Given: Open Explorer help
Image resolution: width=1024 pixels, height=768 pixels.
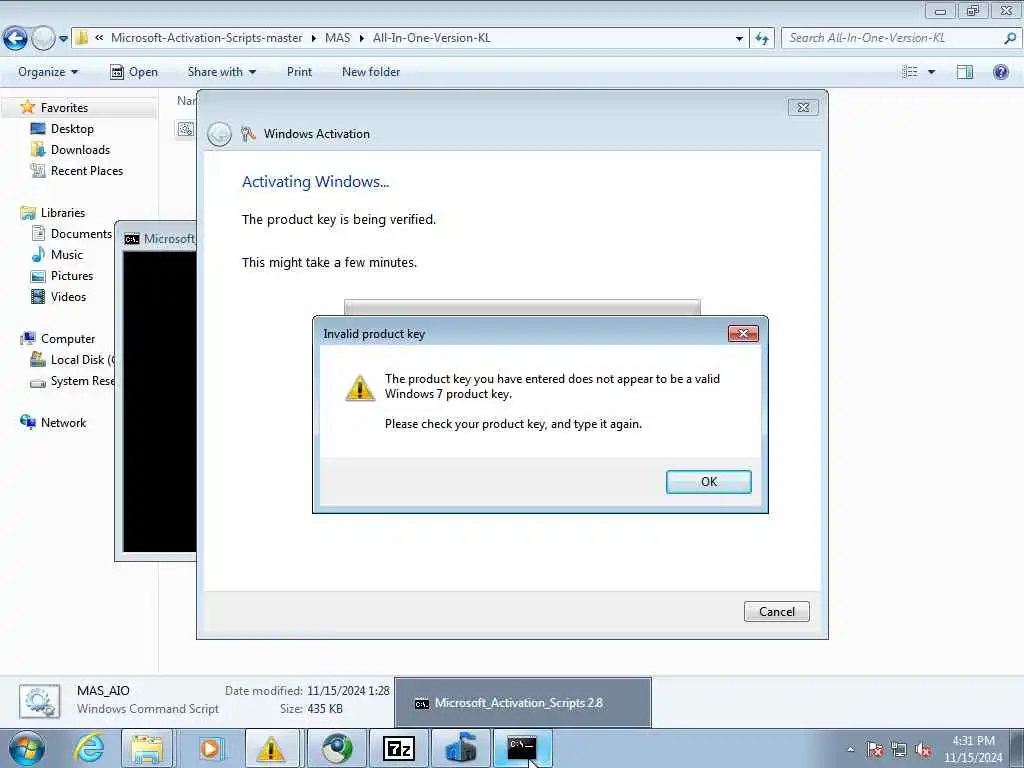Looking at the screenshot, I should [1000, 72].
